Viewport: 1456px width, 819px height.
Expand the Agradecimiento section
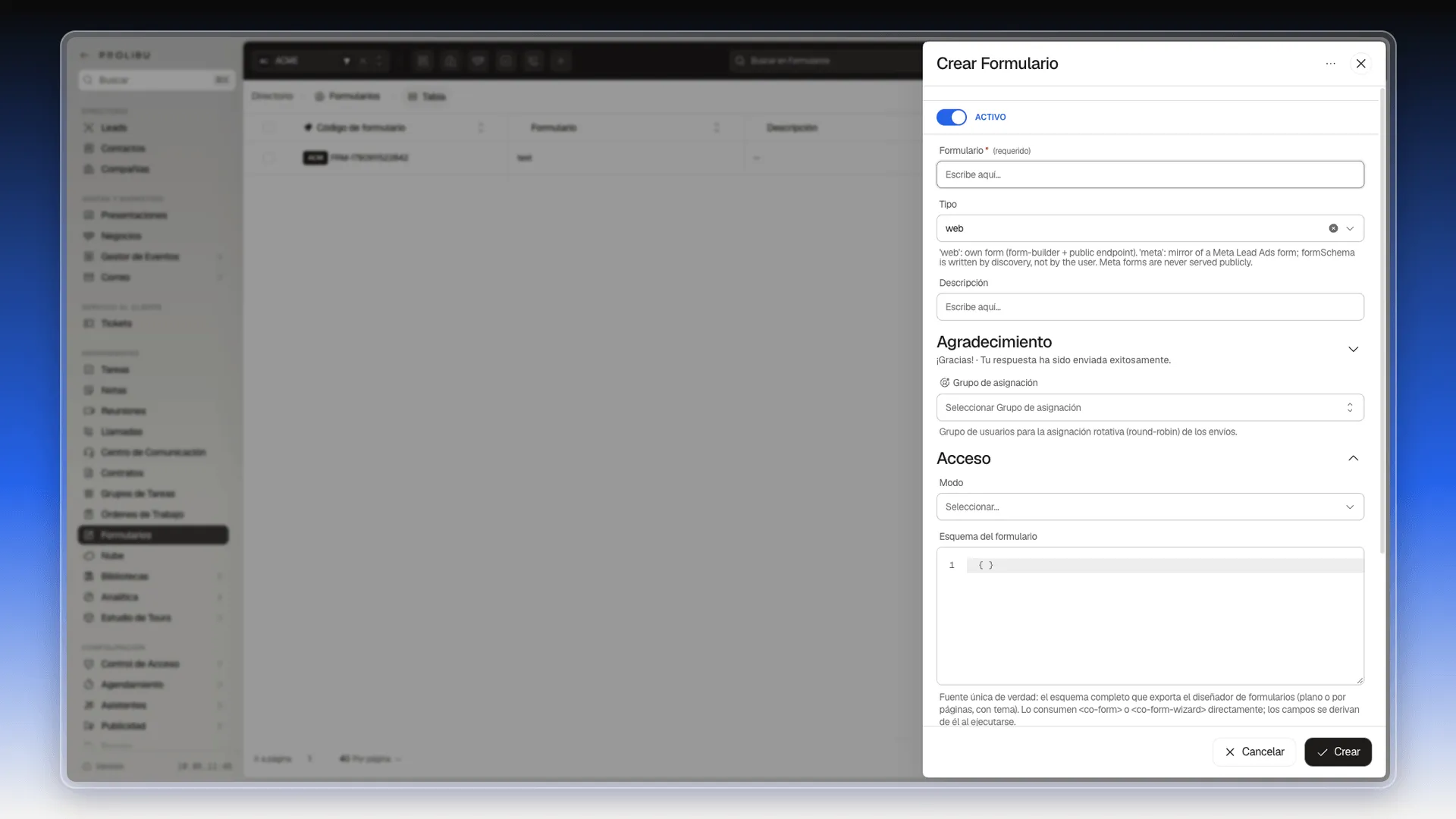click(1353, 350)
